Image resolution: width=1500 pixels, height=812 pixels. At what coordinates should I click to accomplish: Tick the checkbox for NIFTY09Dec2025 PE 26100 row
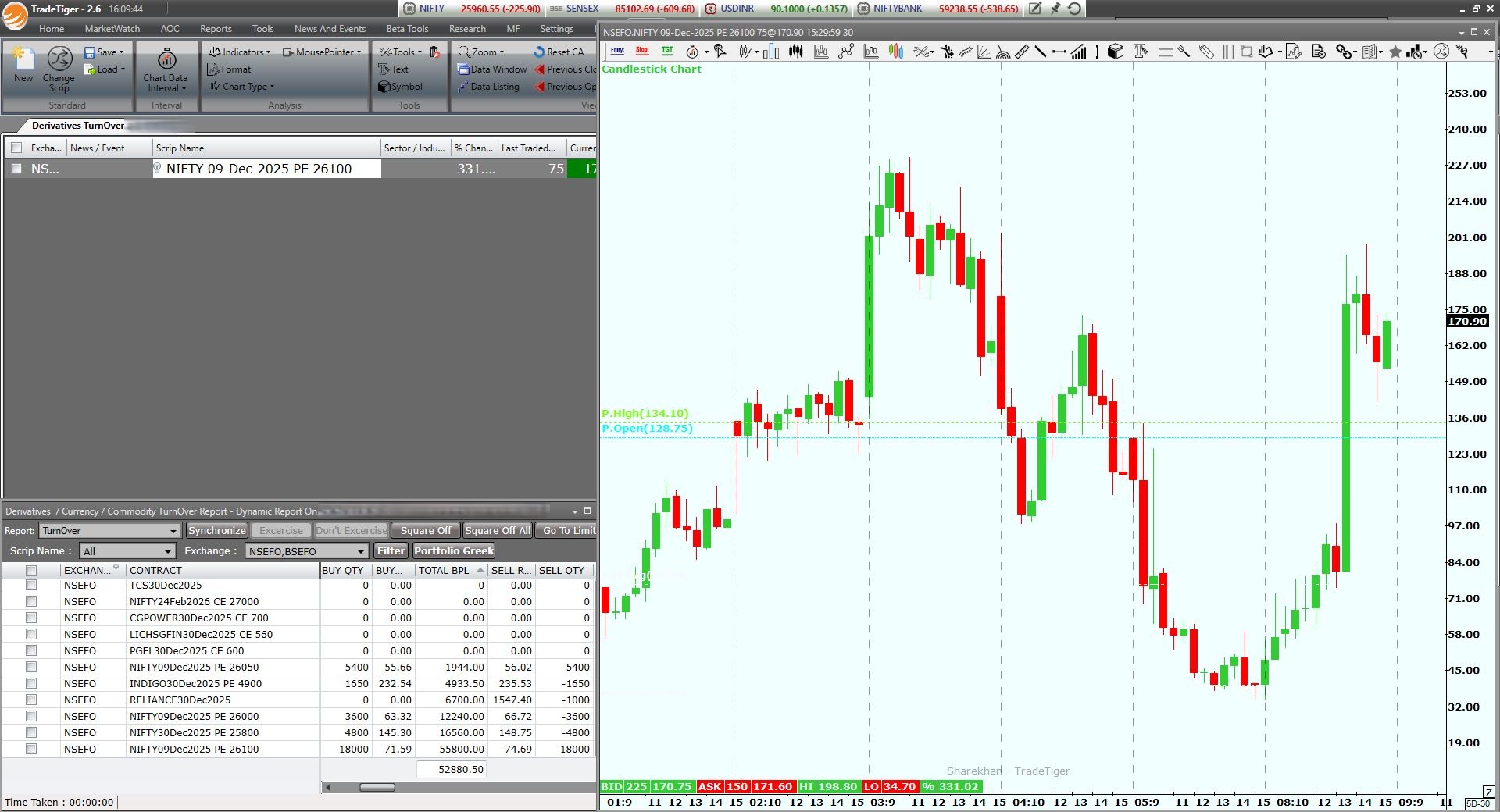pos(31,749)
